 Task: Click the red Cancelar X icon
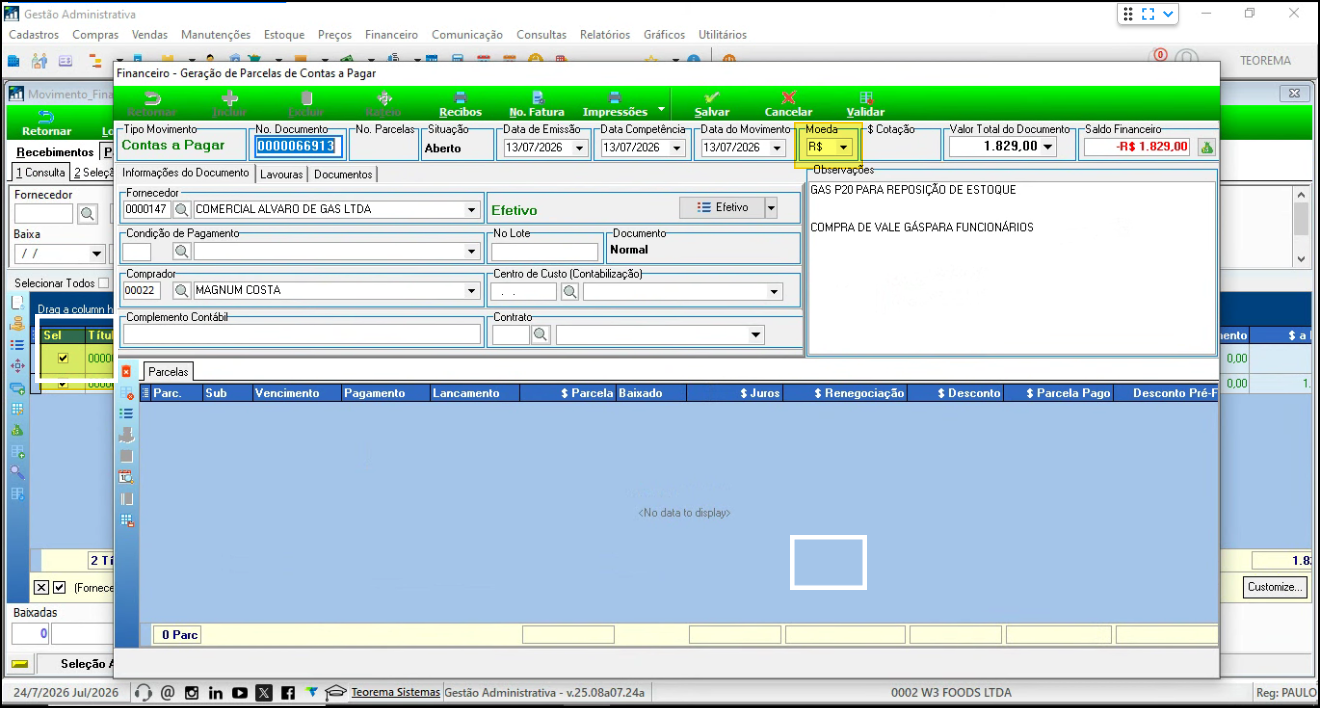[788, 98]
